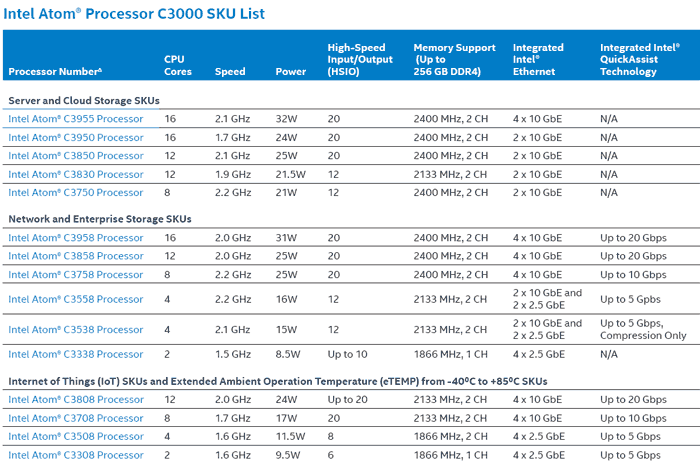This screenshot has width=700, height=465.
Task: Open the Intel Atom C3558 Processor link
Action: point(76,300)
